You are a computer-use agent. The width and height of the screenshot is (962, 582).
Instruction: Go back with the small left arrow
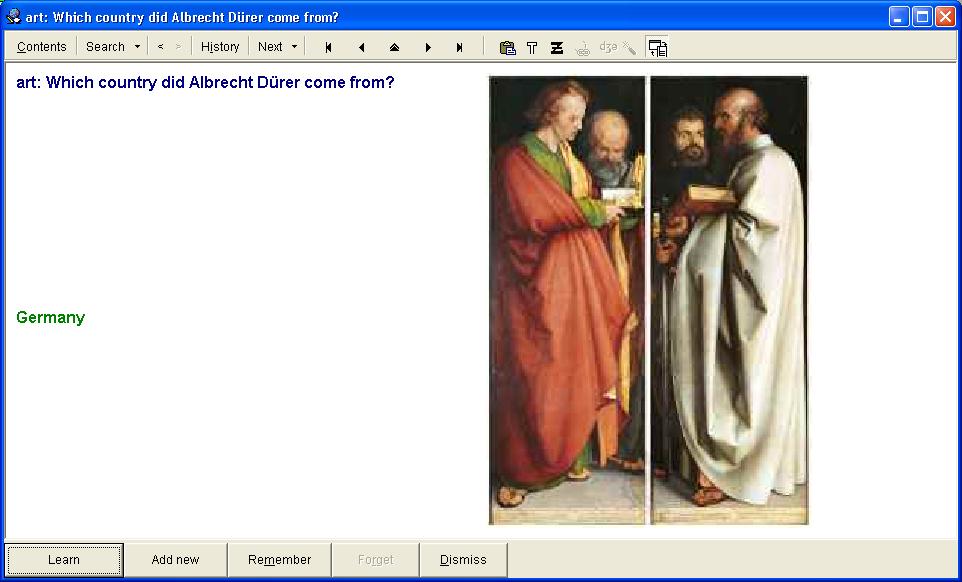click(x=160, y=47)
